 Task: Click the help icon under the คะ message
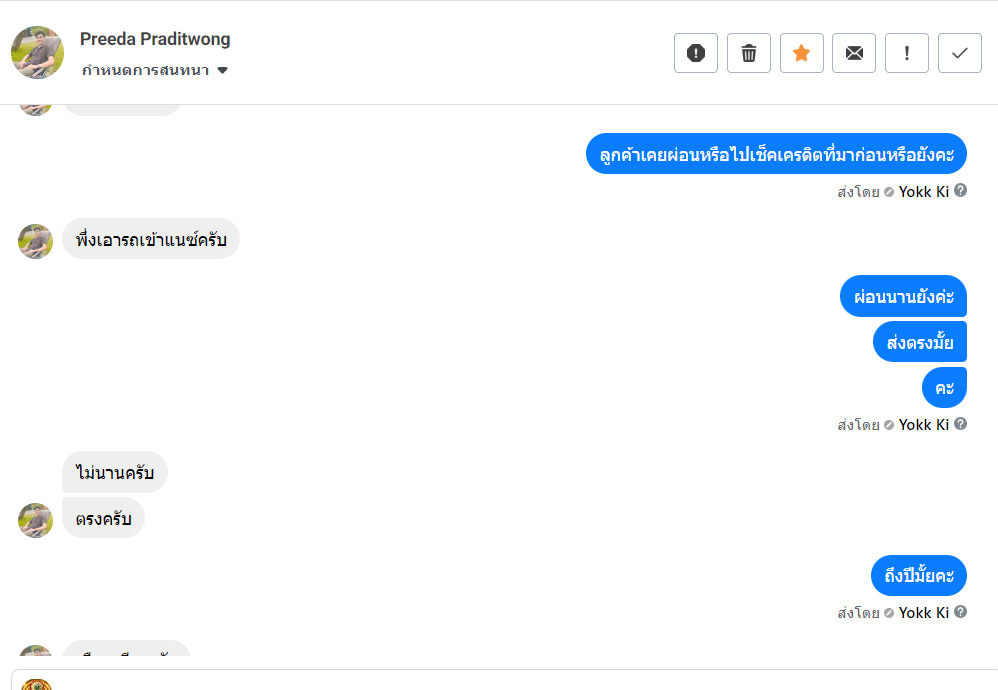[x=961, y=424]
